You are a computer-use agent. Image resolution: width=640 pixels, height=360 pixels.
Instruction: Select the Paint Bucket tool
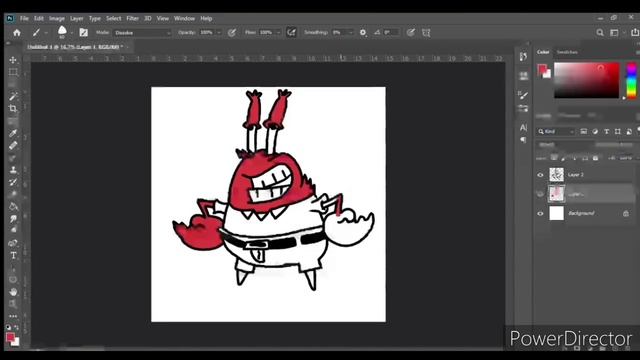point(13,207)
